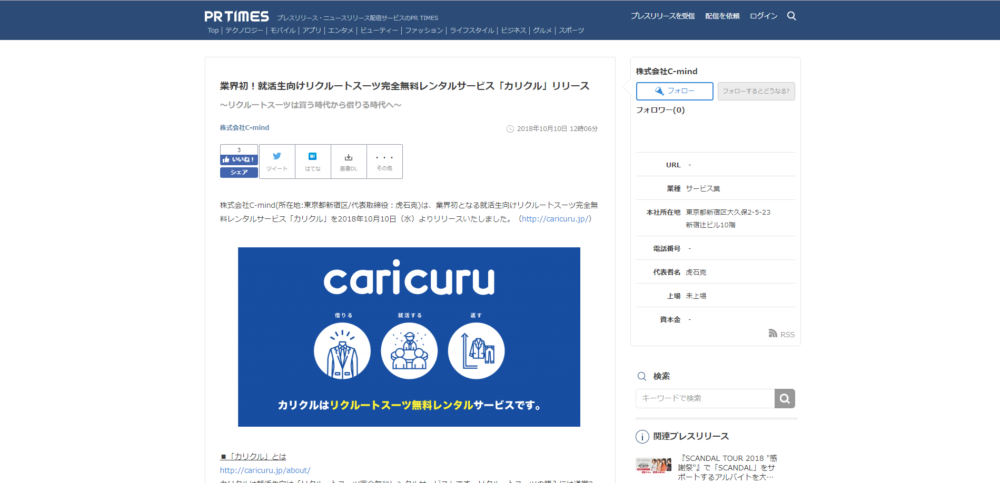1000x483 pixels.
Task: Click the caricuru banner image
Action: [409, 337]
